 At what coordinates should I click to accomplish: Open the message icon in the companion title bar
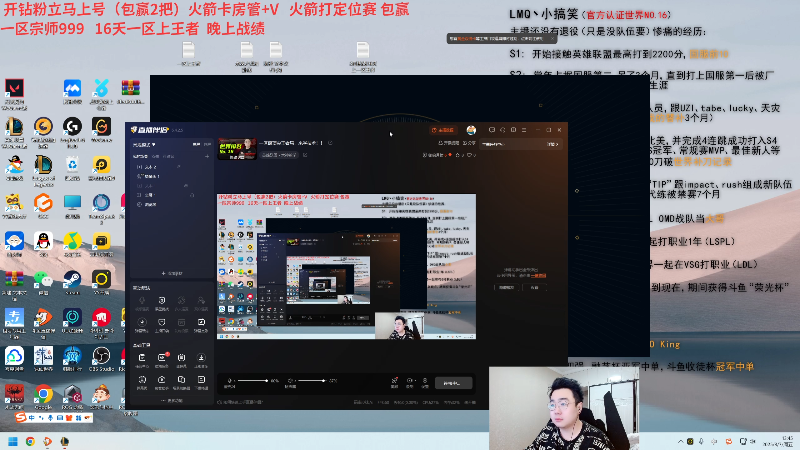pyautogui.click(x=492, y=130)
